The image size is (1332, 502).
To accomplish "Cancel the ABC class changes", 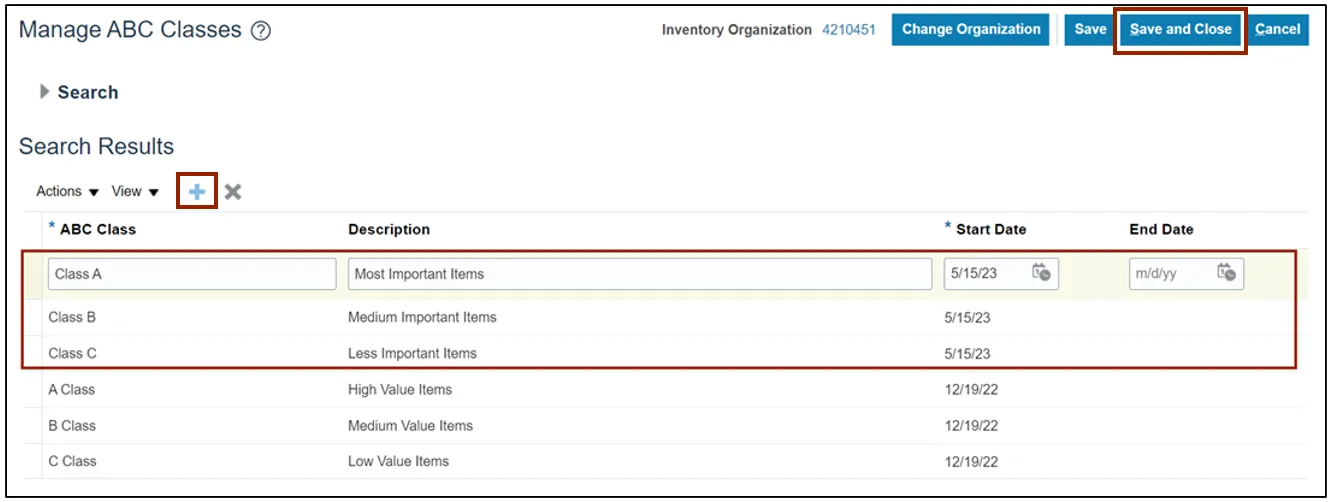I will pyautogui.click(x=1277, y=30).
